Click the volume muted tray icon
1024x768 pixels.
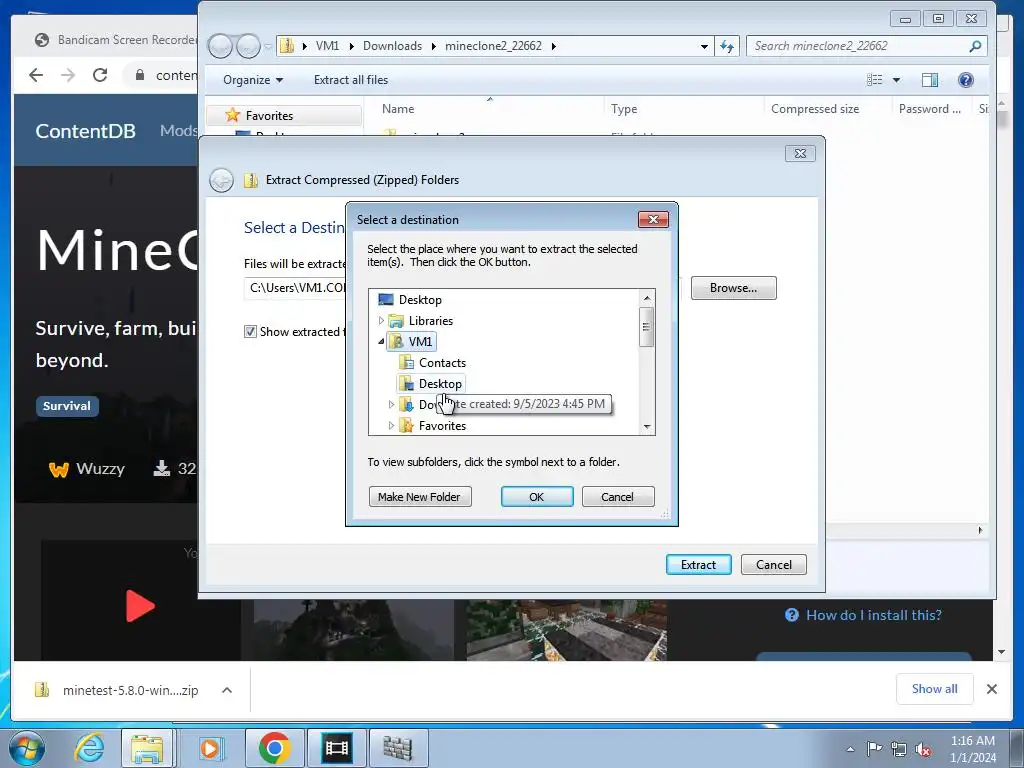(x=923, y=750)
